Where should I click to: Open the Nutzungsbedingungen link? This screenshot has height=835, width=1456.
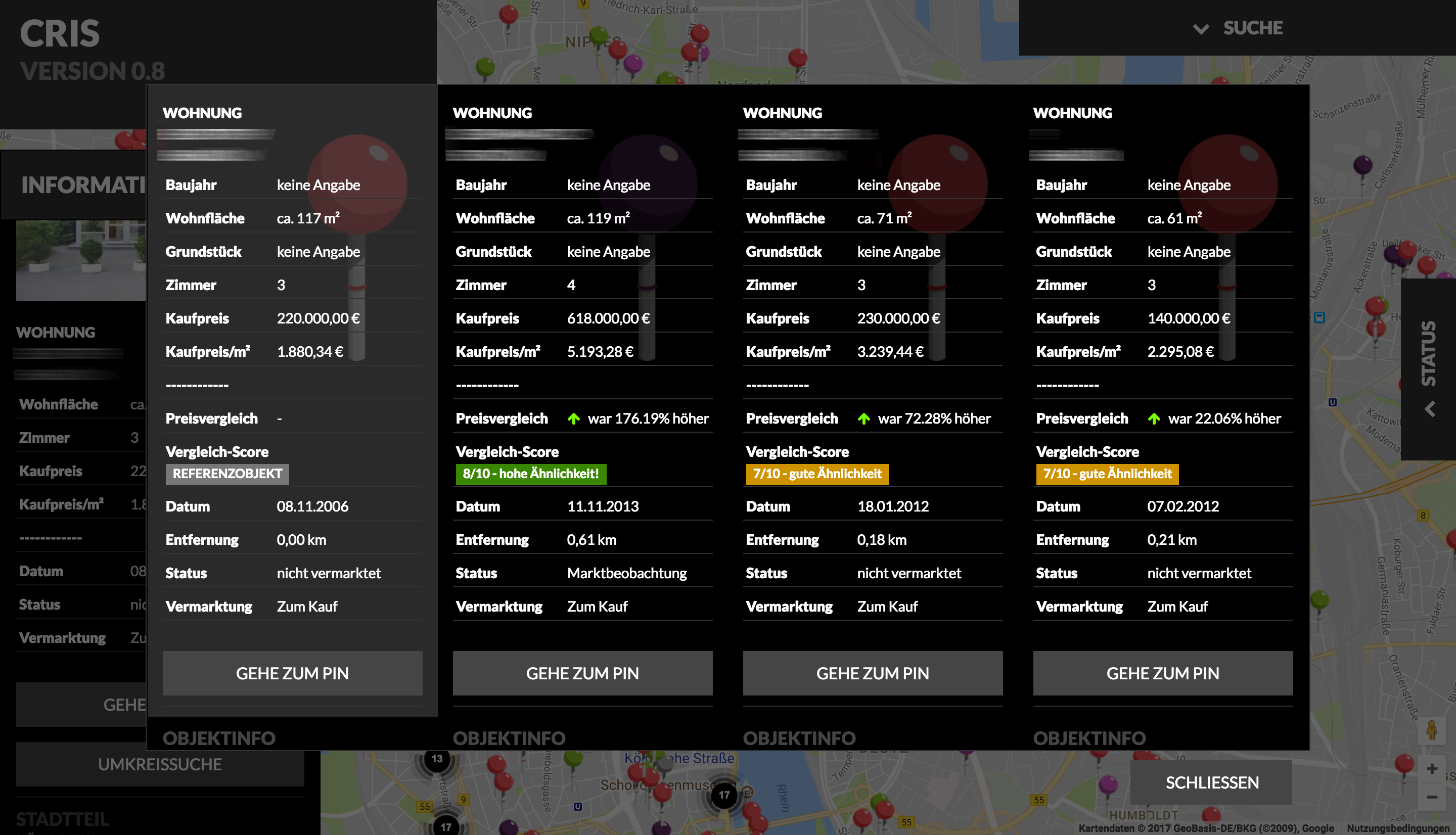(x=1399, y=828)
